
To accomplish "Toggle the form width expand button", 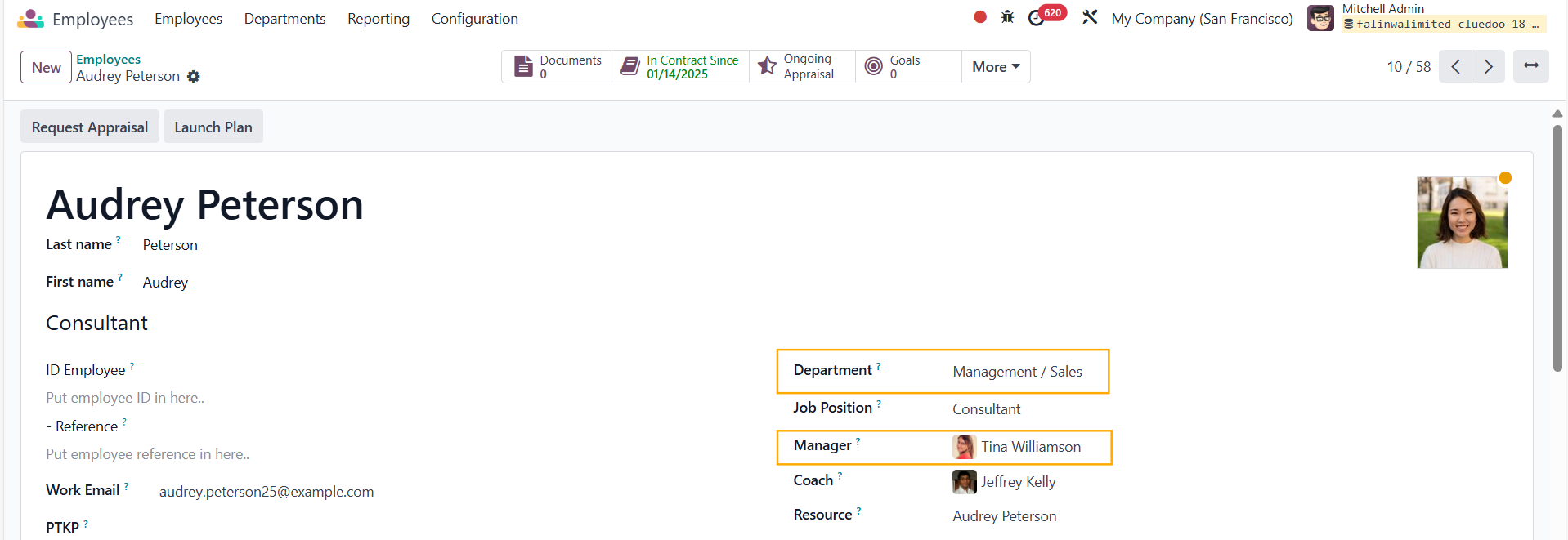I will (1530, 66).
